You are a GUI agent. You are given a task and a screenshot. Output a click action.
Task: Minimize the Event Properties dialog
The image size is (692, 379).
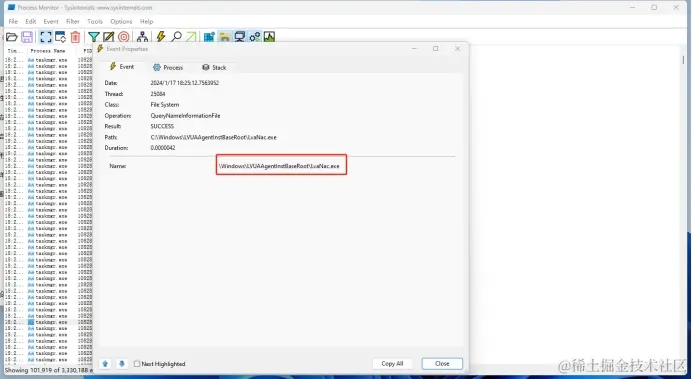coord(414,49)
